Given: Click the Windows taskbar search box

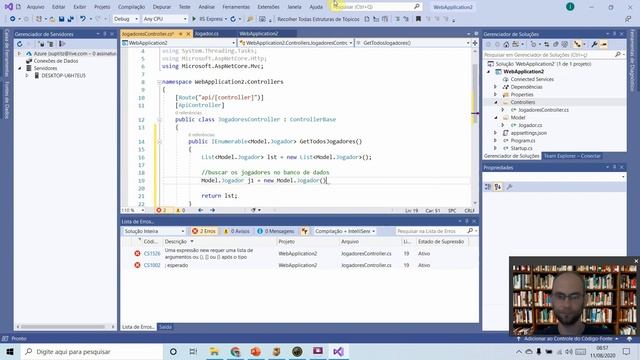Looking at the screenshot, I should tap(92, 351).
